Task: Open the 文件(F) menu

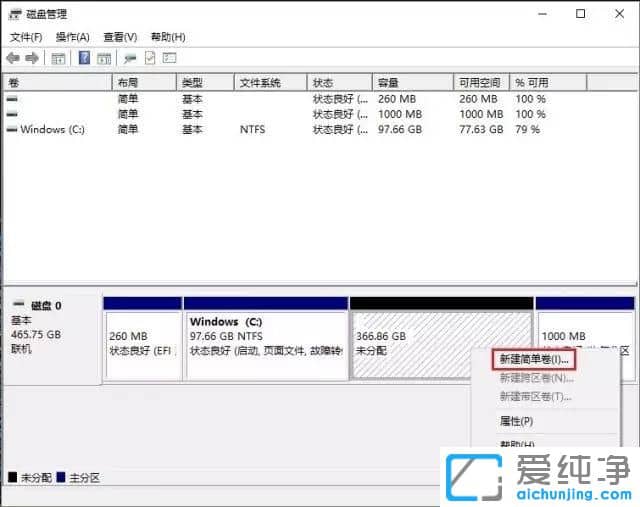Action: pos(26,37)
